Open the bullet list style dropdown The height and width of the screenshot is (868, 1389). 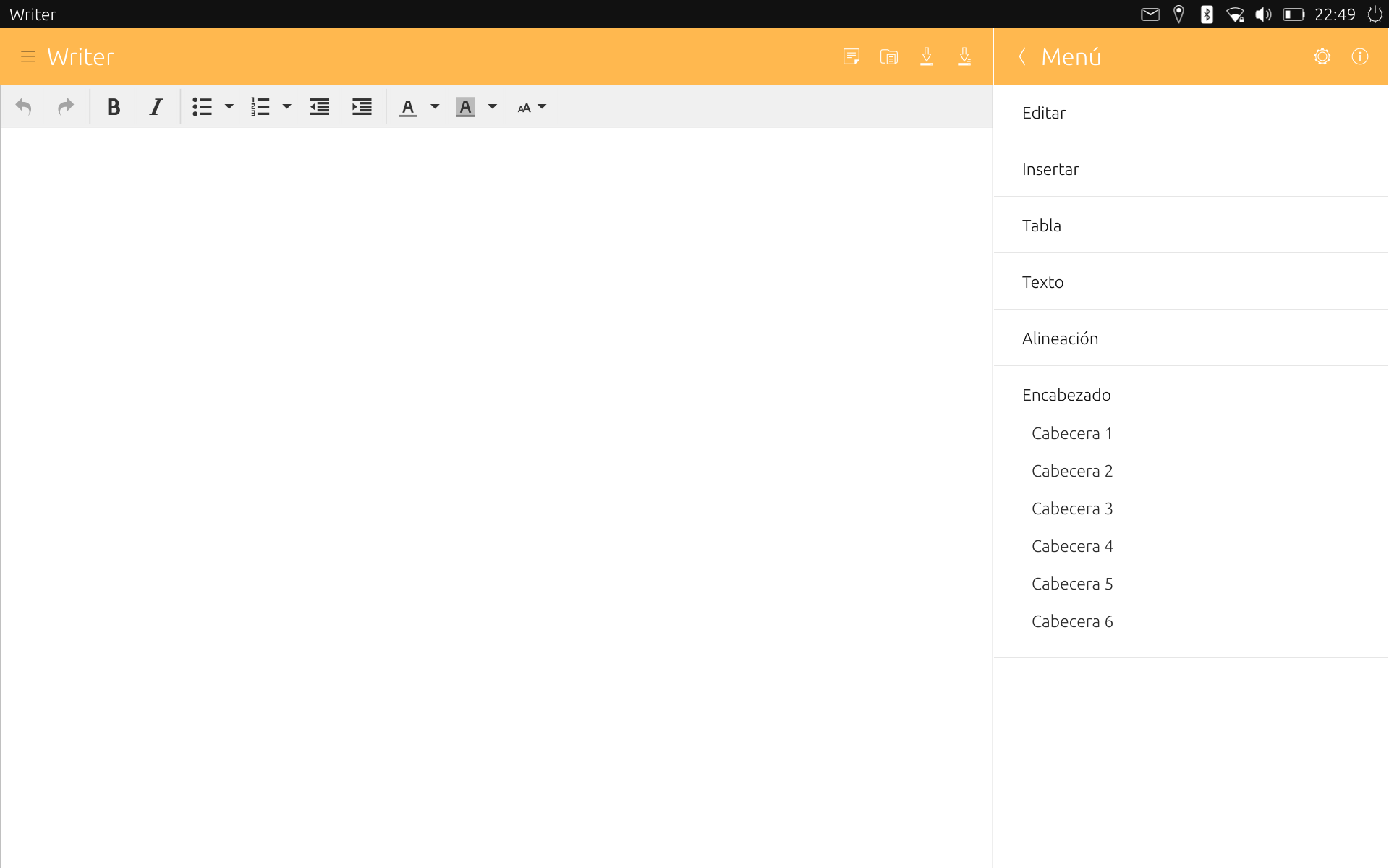[229, 107]
